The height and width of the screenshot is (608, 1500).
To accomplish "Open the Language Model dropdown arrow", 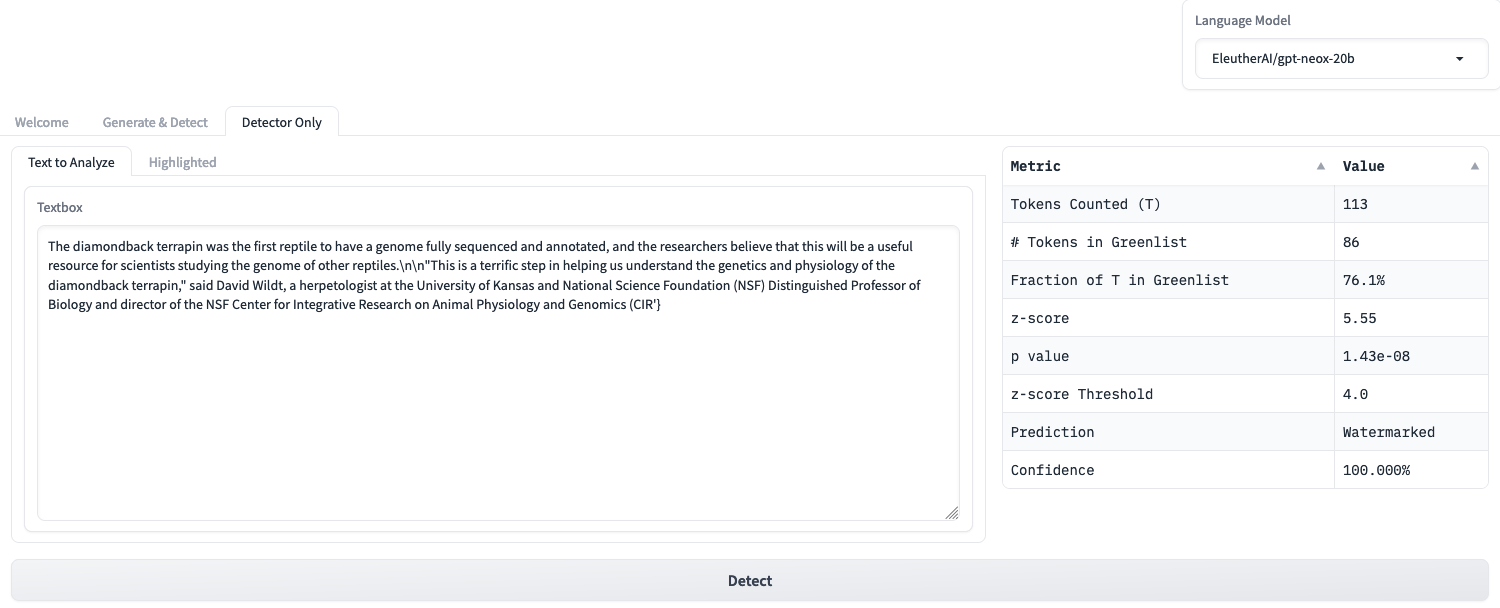I will coord(1459,59).
